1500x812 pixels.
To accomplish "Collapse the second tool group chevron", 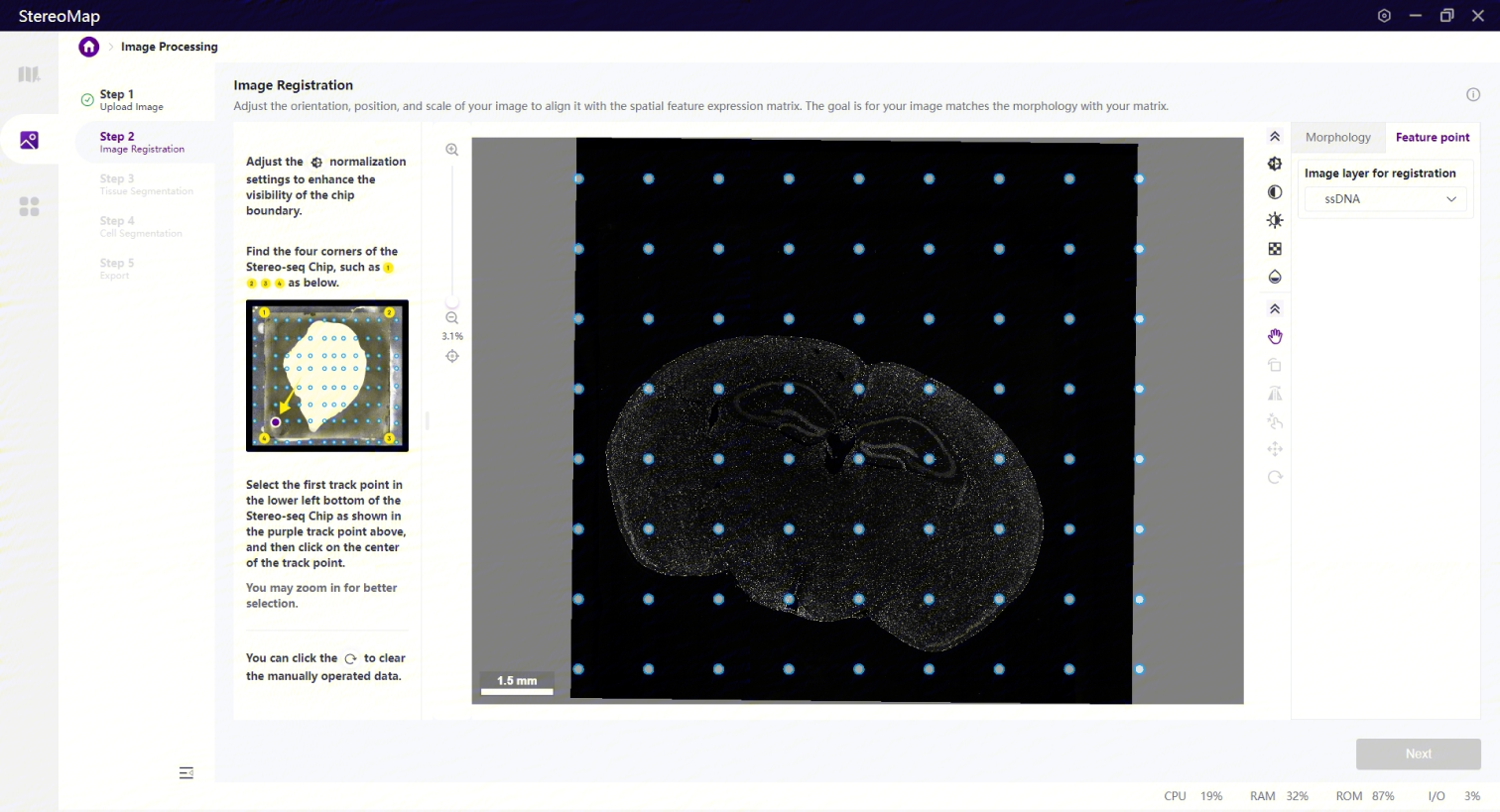I will (1275, 309).
